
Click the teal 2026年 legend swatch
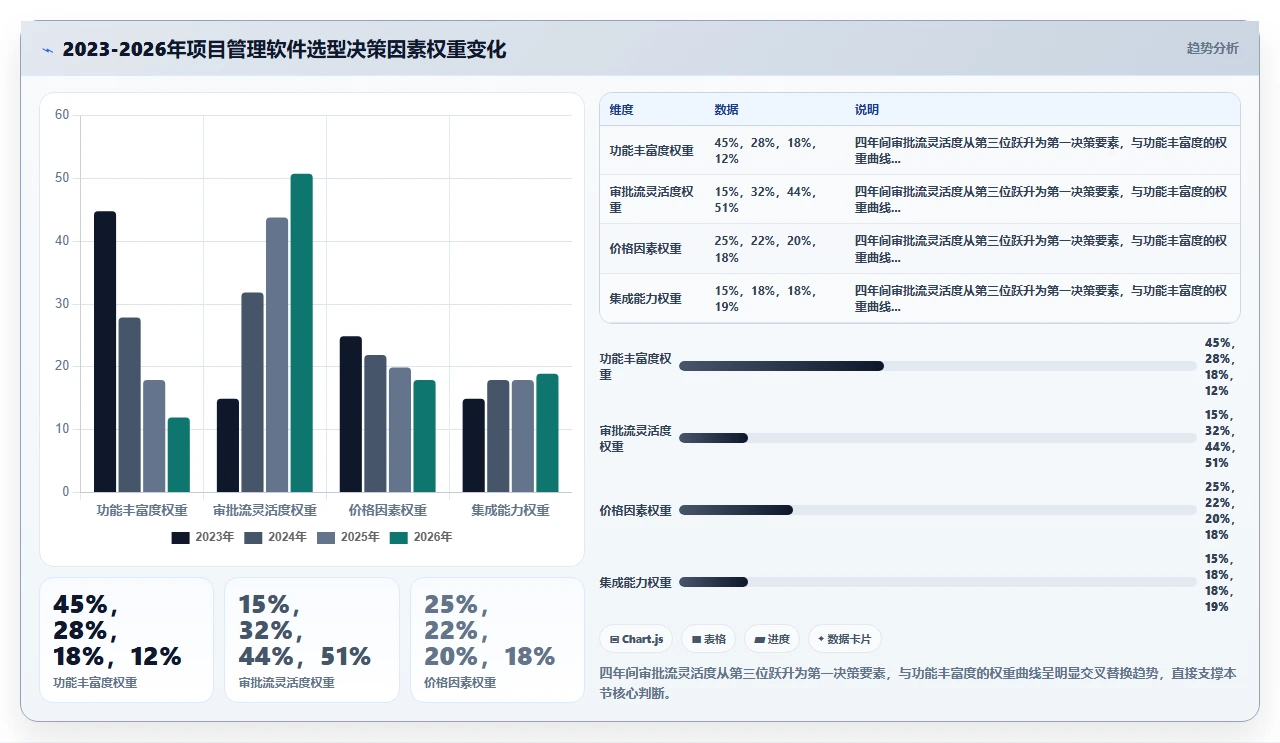399,537
